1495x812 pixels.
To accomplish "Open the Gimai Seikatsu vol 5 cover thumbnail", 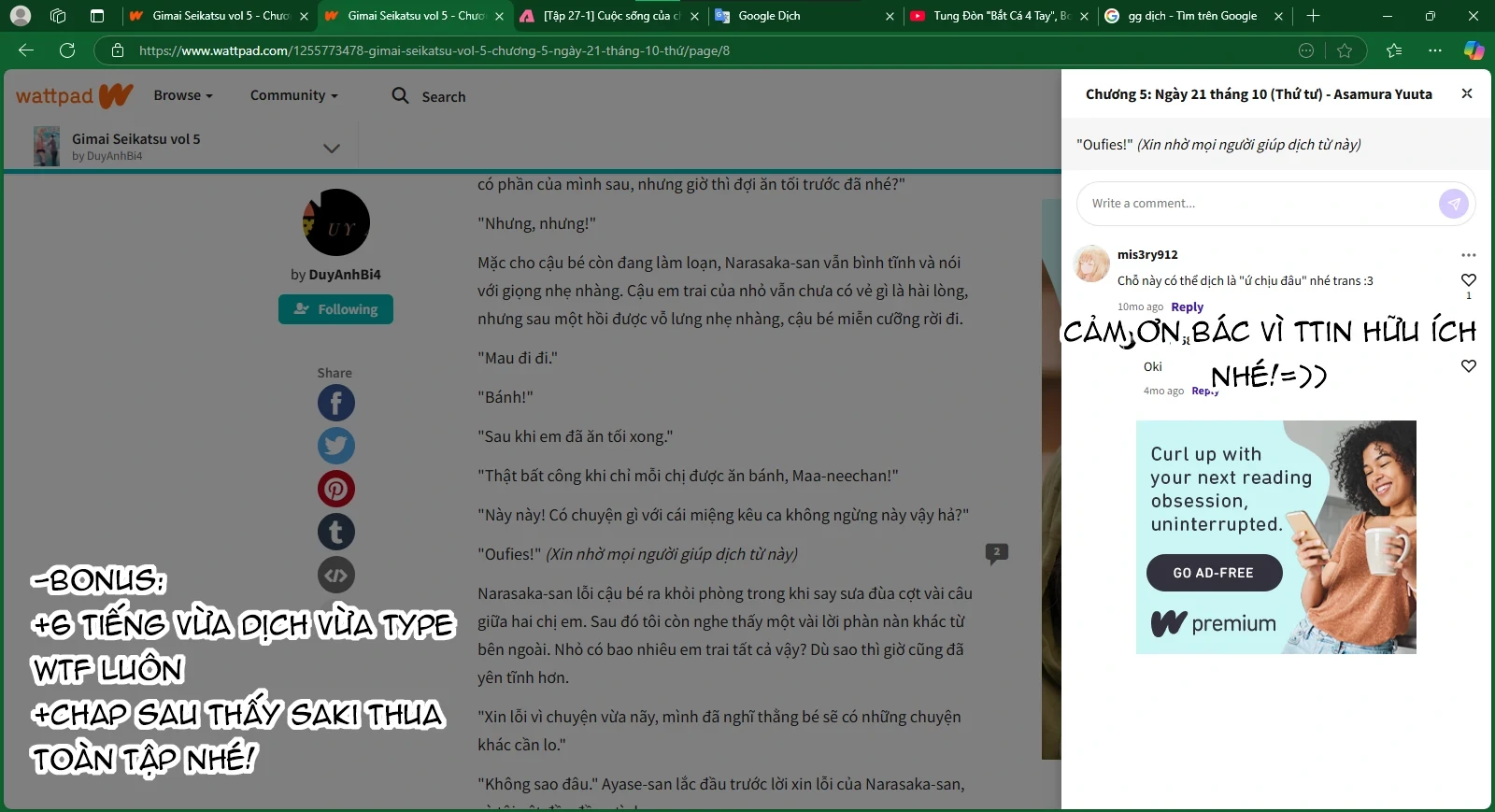I will coord(47,147).
